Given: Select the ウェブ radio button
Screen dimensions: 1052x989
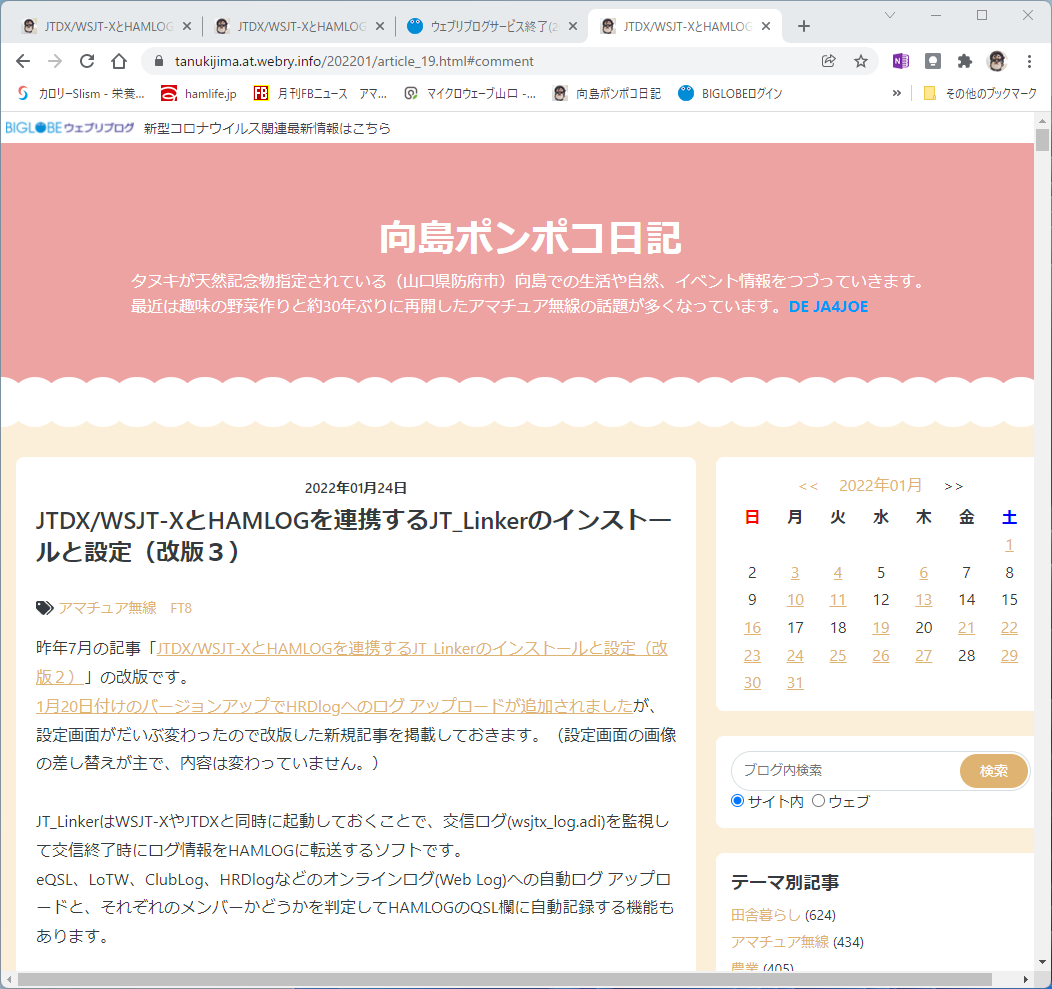Looking at the screenshot, I should pyautogui.click(x=819, y=800).
